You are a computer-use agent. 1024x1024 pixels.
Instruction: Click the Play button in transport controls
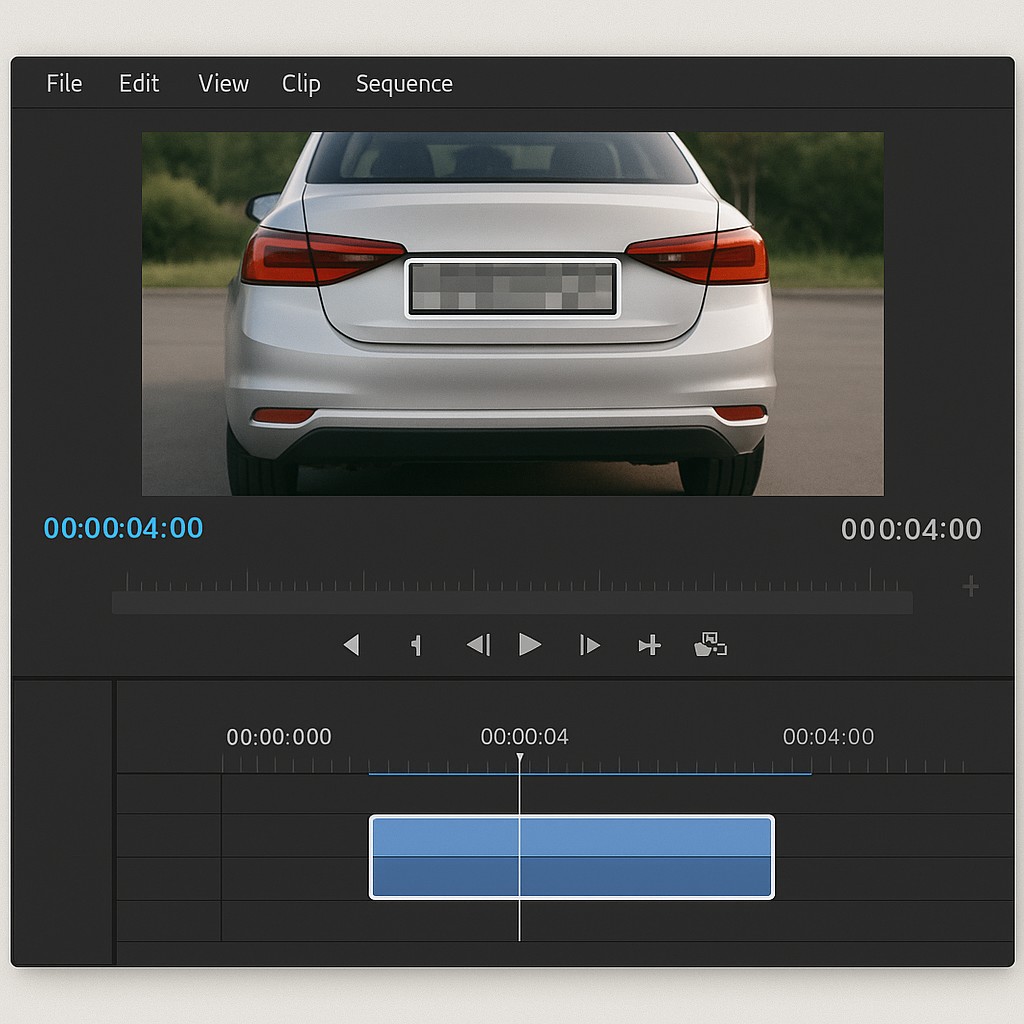pyautogui.click(x=530, y=645)
